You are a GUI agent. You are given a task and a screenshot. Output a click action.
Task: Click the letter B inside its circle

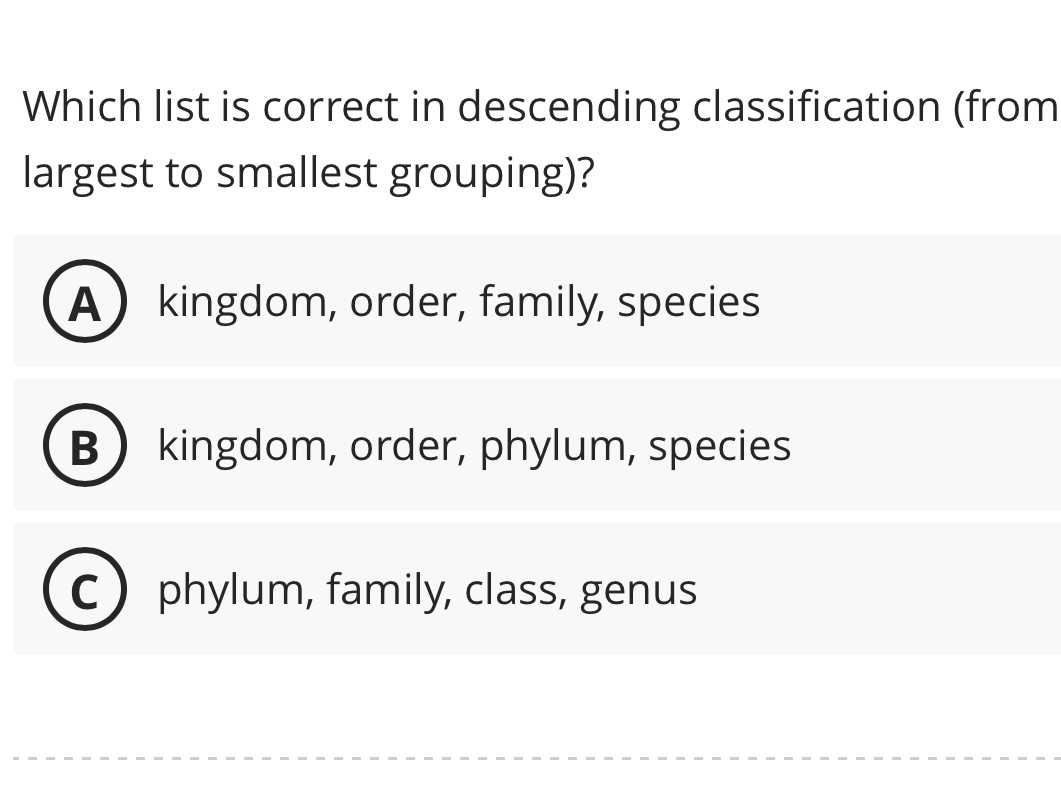click(85, 445)
